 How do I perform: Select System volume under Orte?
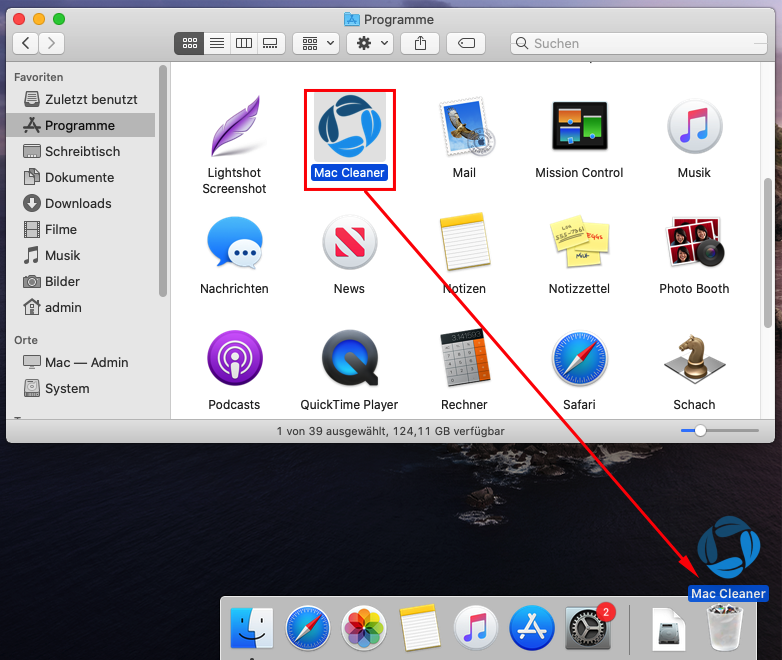[x=81, y=388]
